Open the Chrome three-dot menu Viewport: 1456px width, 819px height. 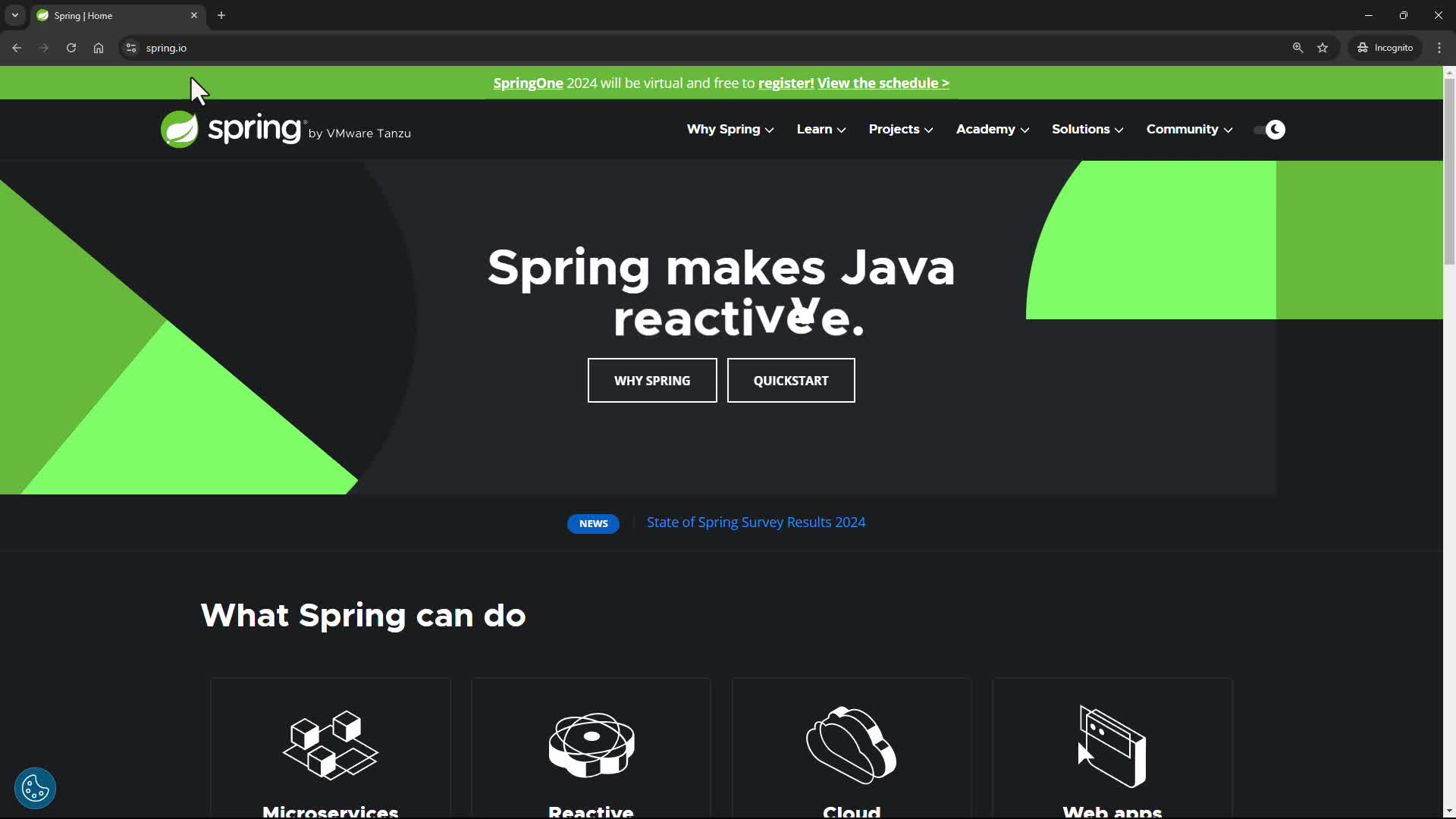coord(1439,48)
